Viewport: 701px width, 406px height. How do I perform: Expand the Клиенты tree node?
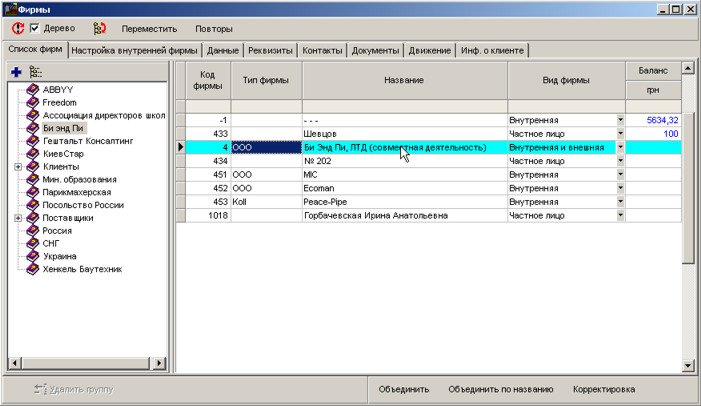click(18, 167)
